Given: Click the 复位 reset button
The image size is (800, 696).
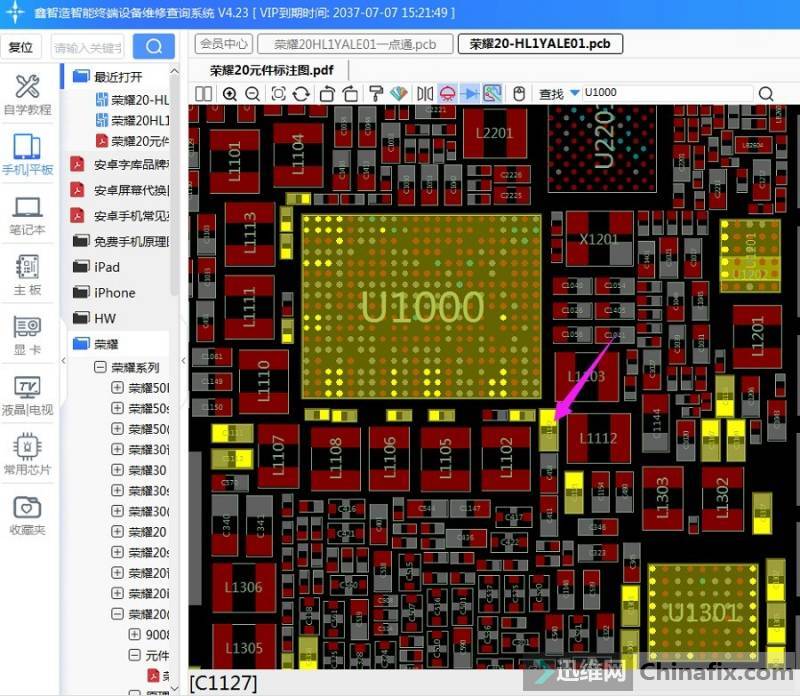Looking at the screenshot, I should [x=22, y=47].
